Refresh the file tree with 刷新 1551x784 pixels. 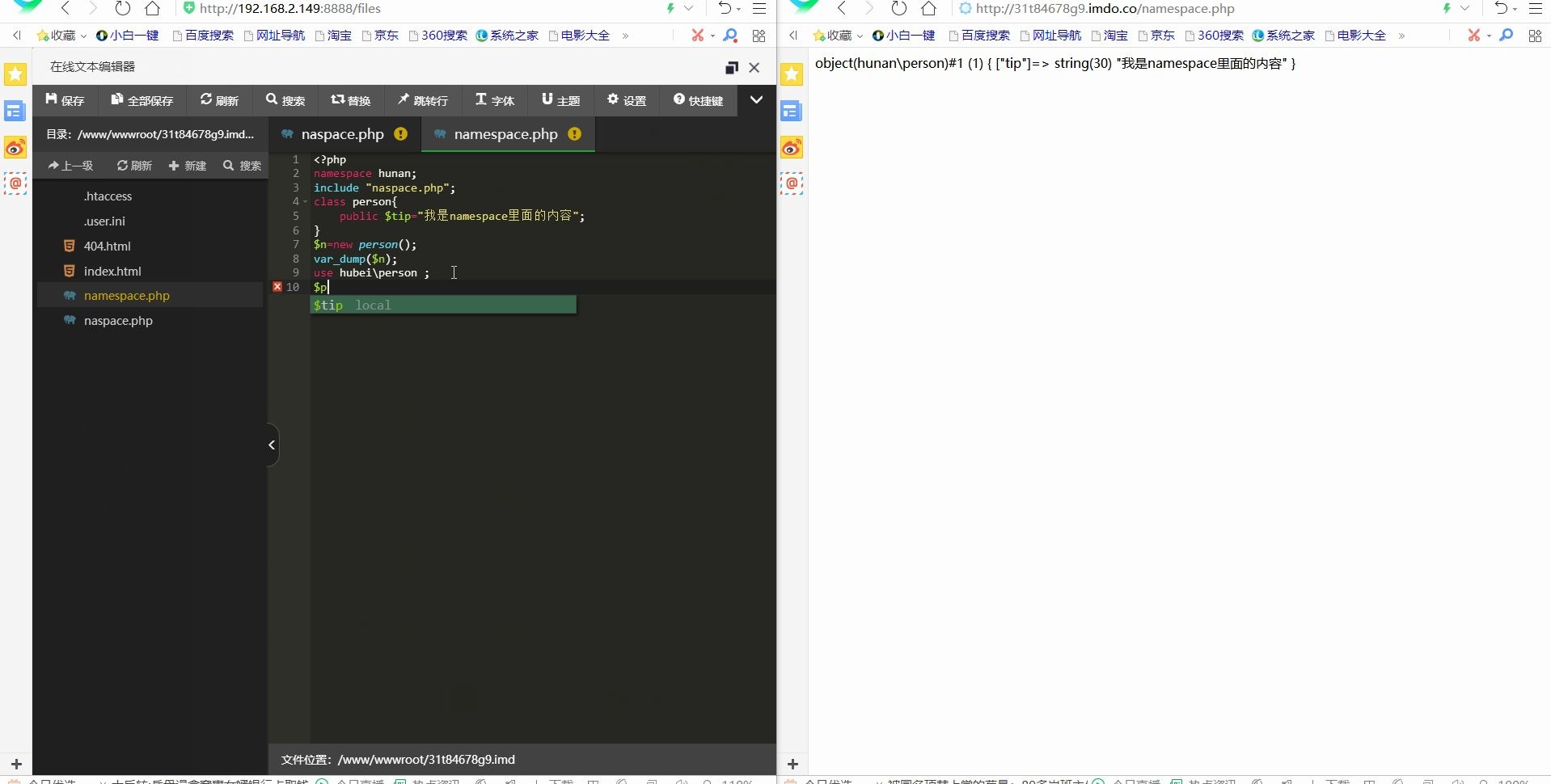point(134,166)
